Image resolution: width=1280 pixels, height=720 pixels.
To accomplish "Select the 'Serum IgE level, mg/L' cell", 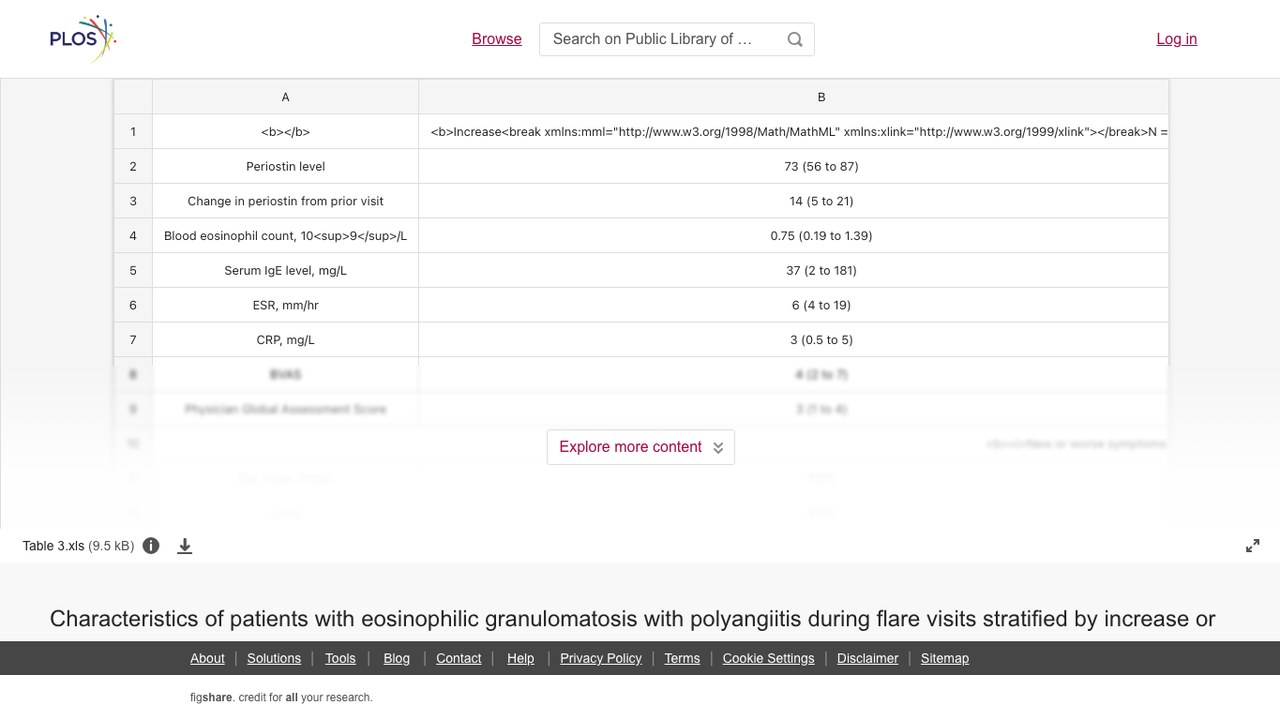I will (285, 270).
